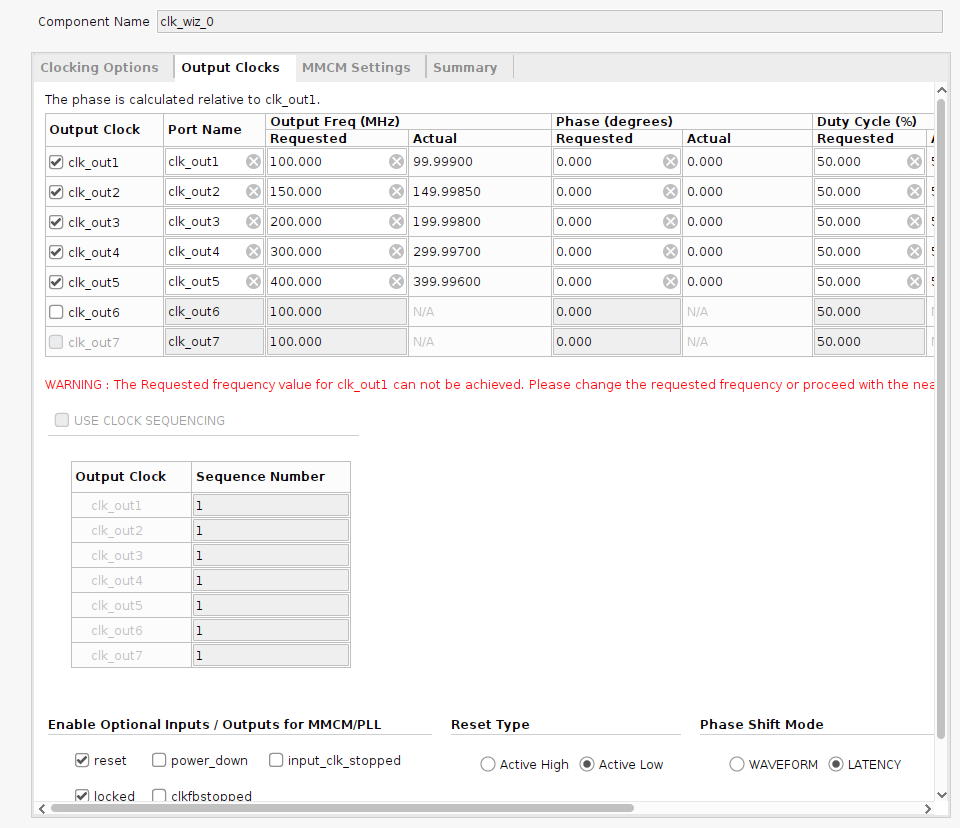Clear the clk_out1 port name field
This screenshot has width=960, height=828.
coord(253,161)
